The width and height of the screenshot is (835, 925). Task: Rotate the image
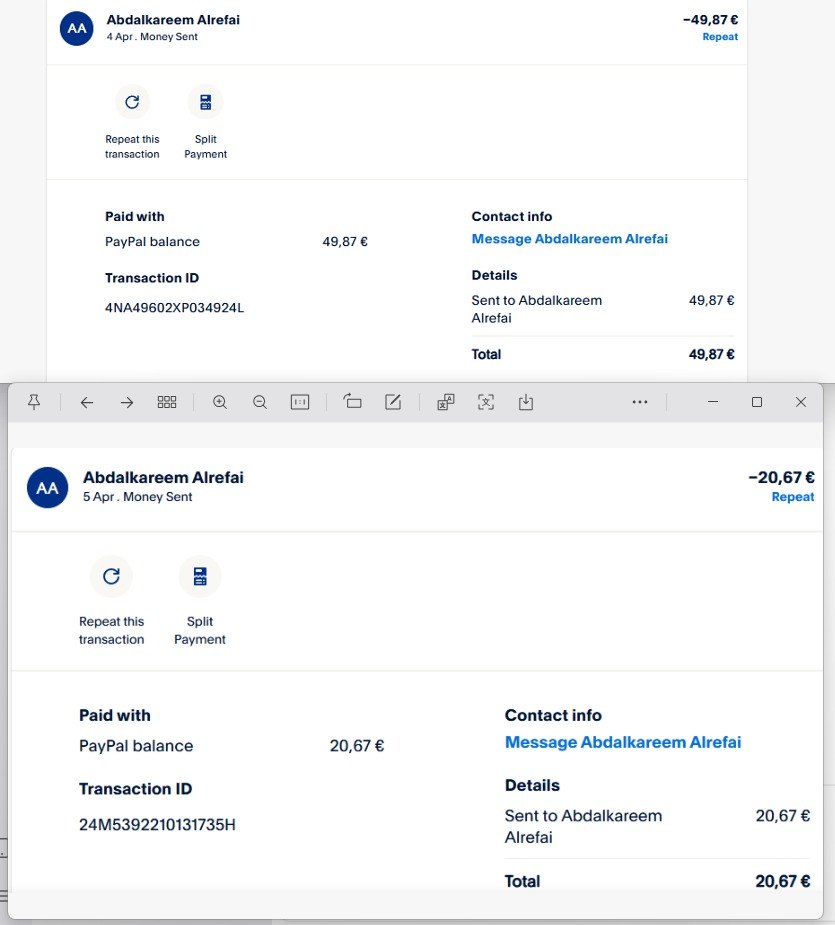pos(352,402)
